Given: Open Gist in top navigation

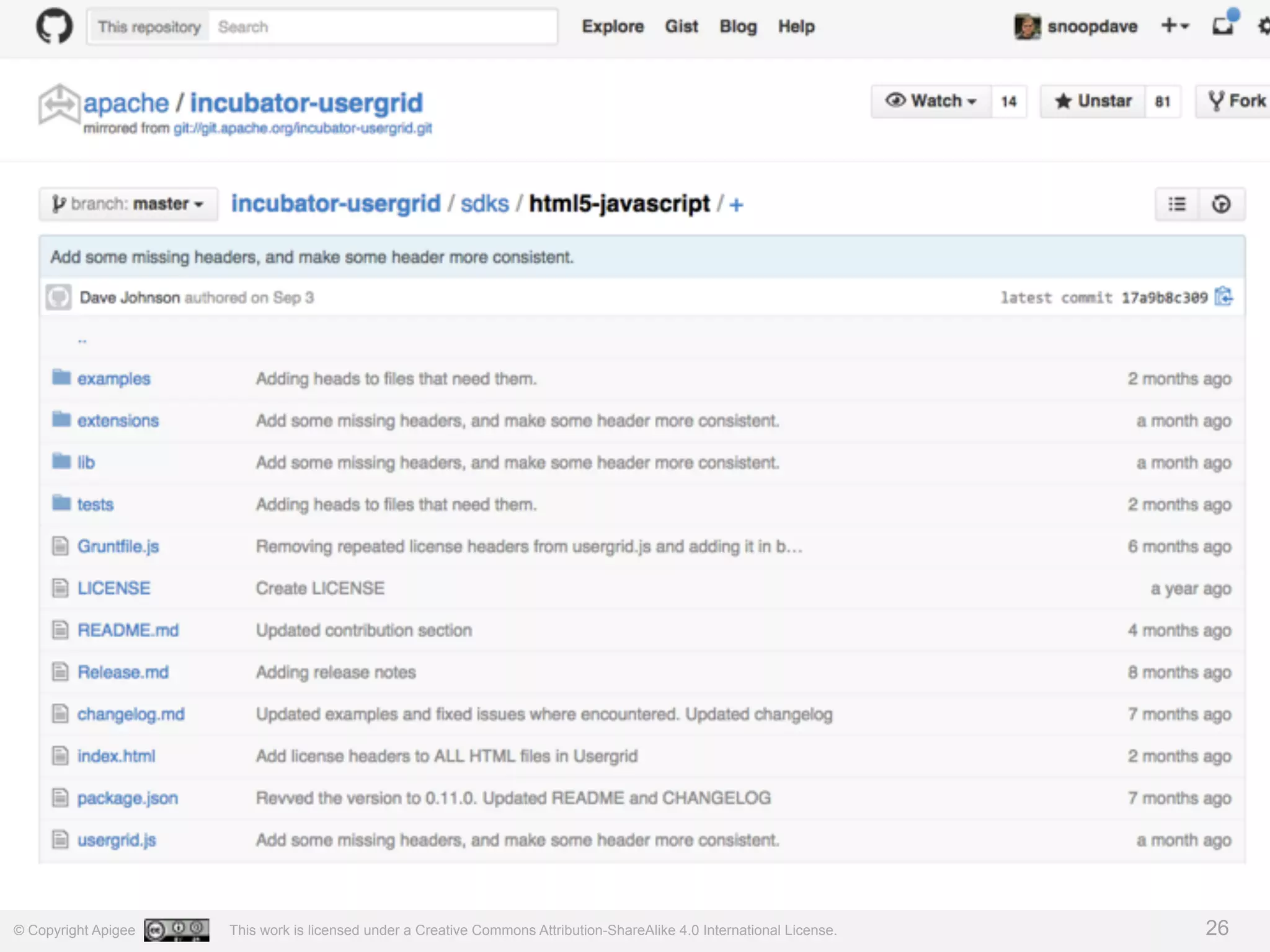Looking at the screenshot, I should pos(682,27).
